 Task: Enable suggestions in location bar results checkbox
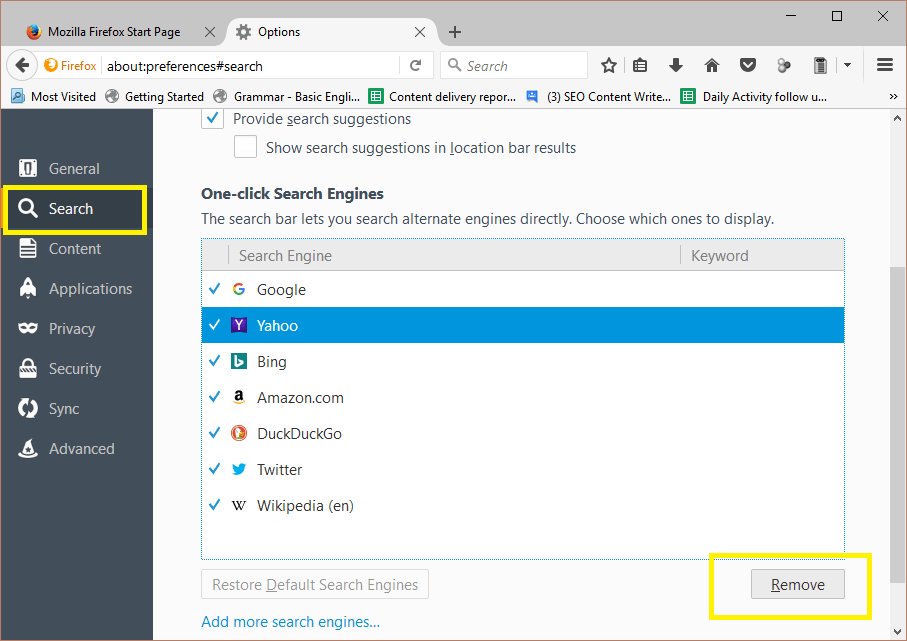click(245, 147)
